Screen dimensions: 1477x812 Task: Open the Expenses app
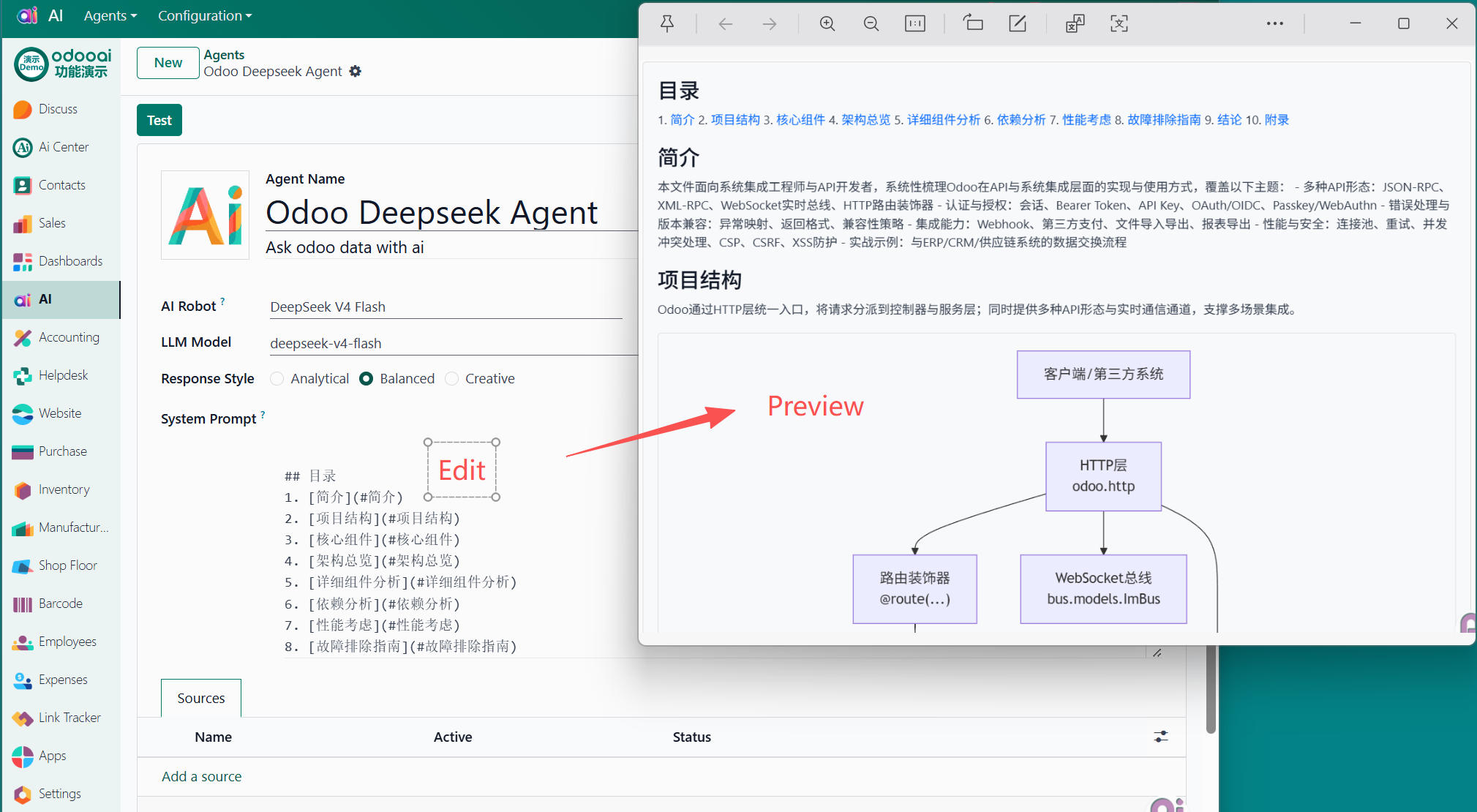(x=61, y=680)
